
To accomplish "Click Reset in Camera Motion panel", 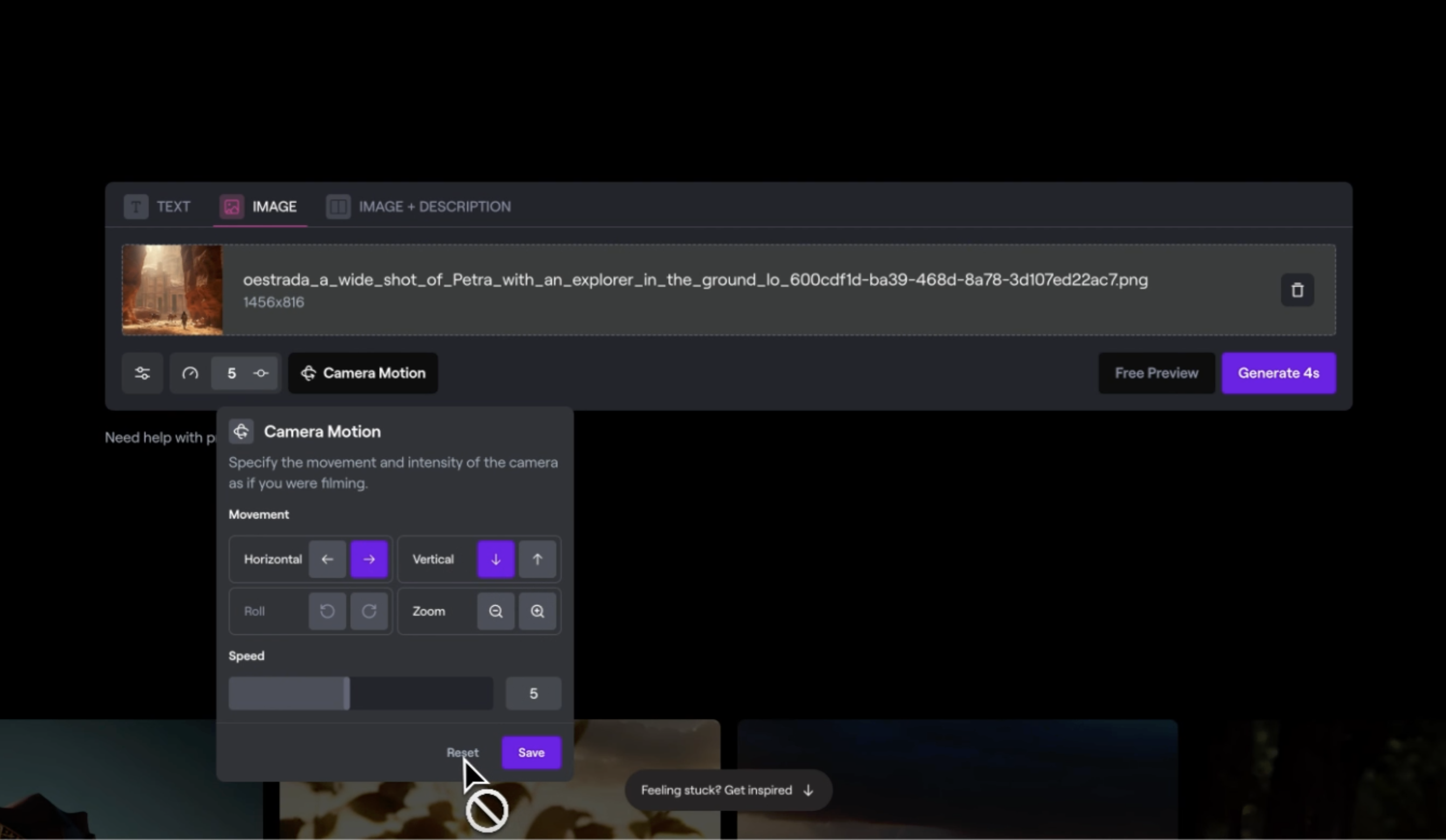I will 463,753.
